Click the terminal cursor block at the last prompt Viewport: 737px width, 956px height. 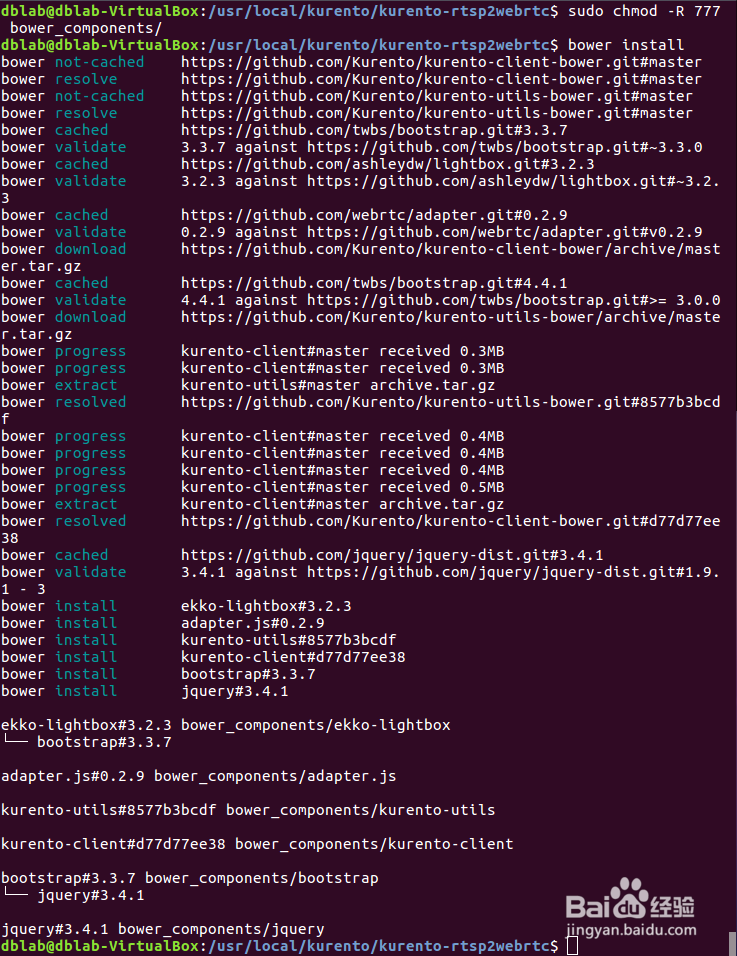coord(572,946)
